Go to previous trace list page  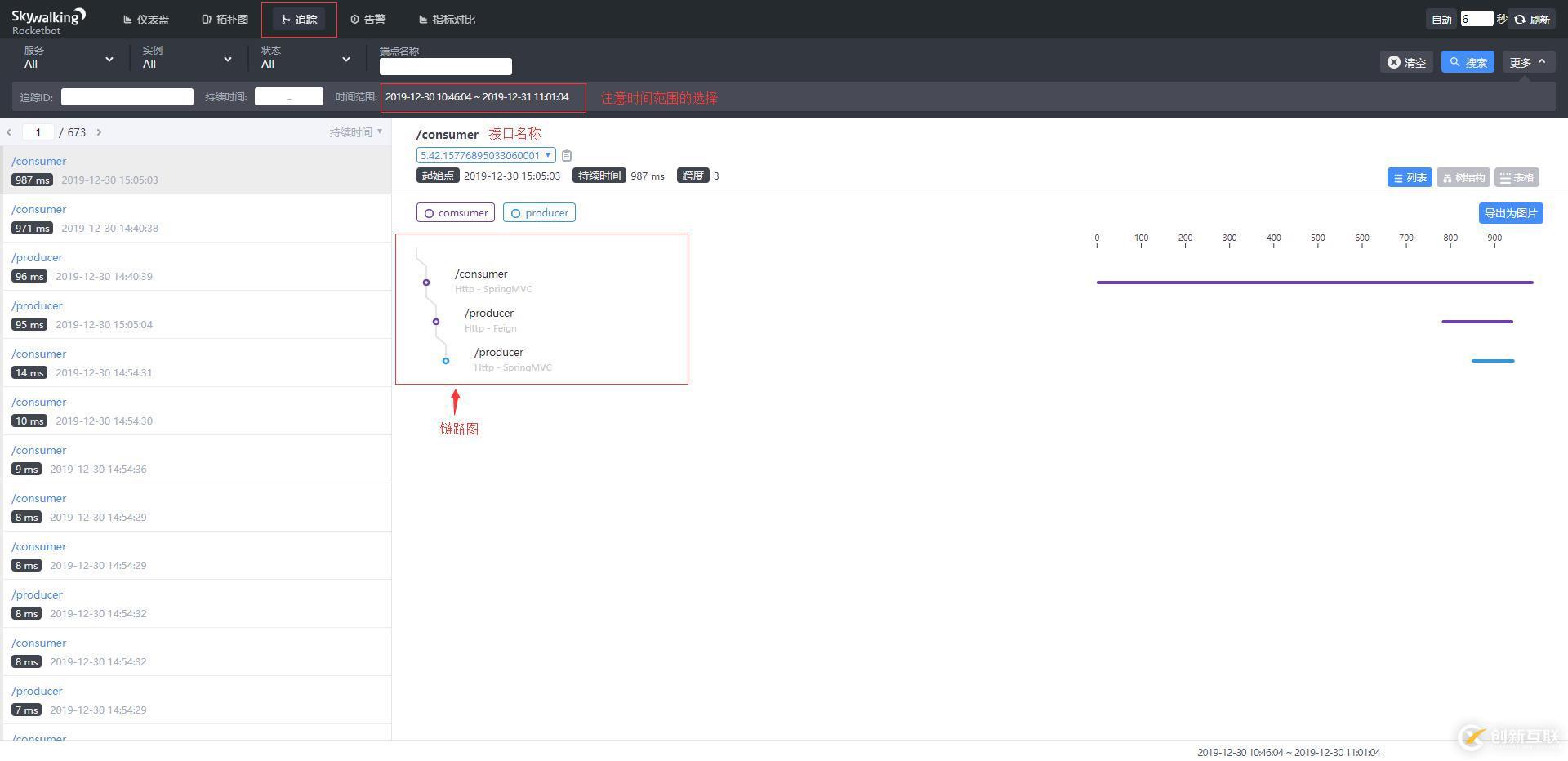point(9,132)
